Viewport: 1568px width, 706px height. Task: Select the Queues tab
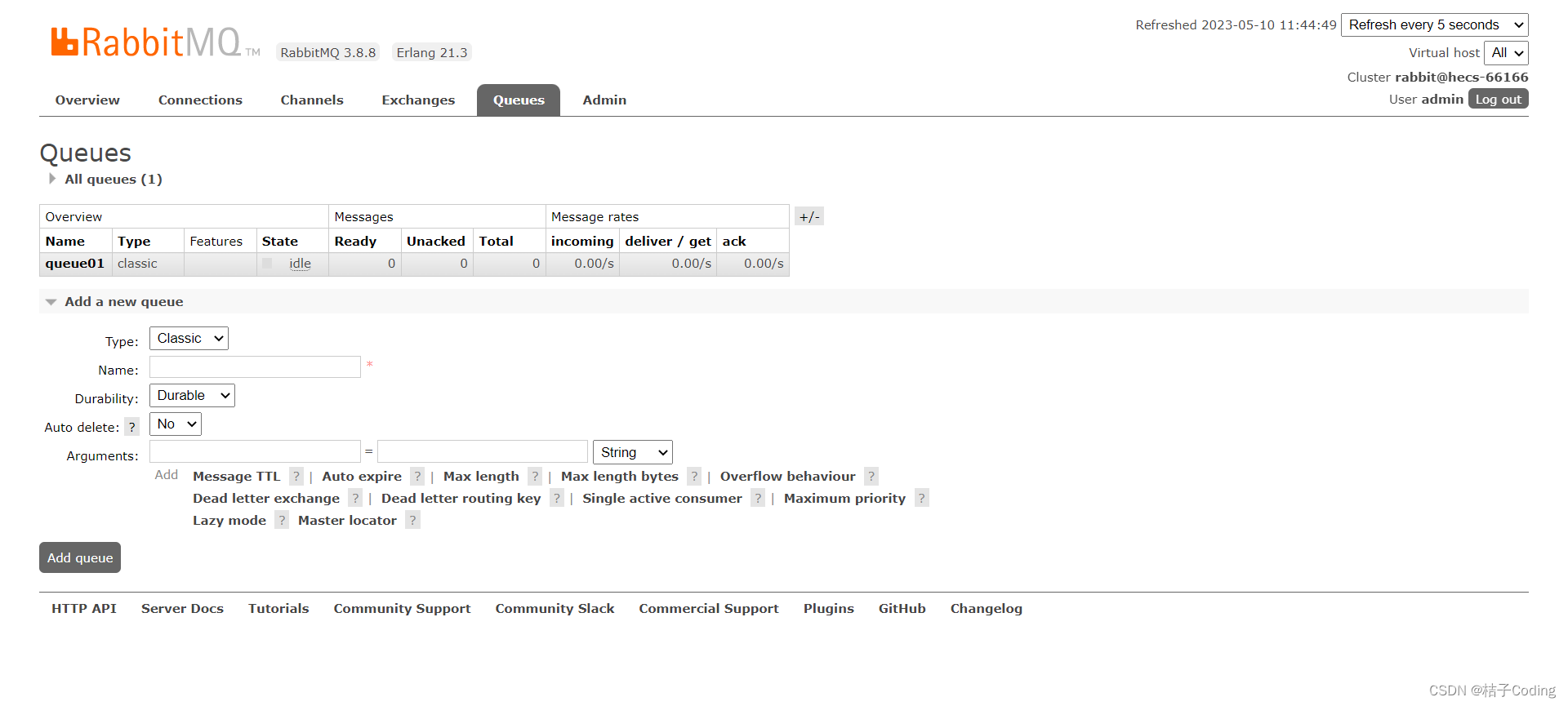coord(519,100)
